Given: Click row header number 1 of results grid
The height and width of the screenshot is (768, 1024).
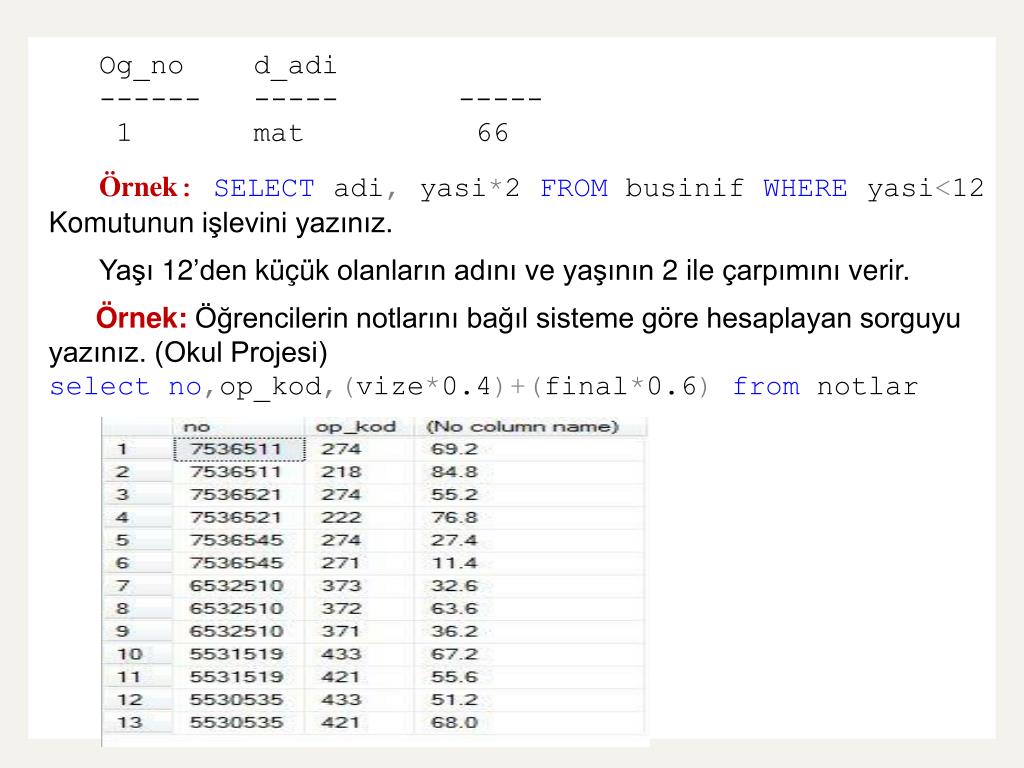Looking at the screenshot, I should tap(122, 449).
